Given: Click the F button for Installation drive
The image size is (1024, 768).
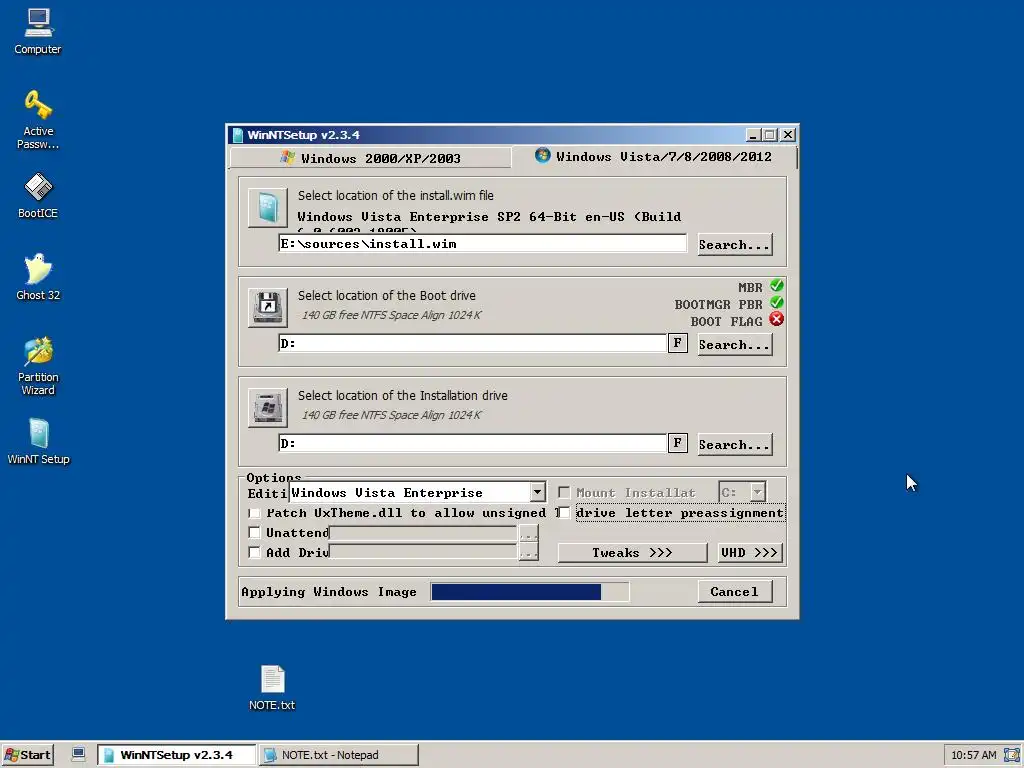Looking at the screenshot, I should (x=677, y=443).
